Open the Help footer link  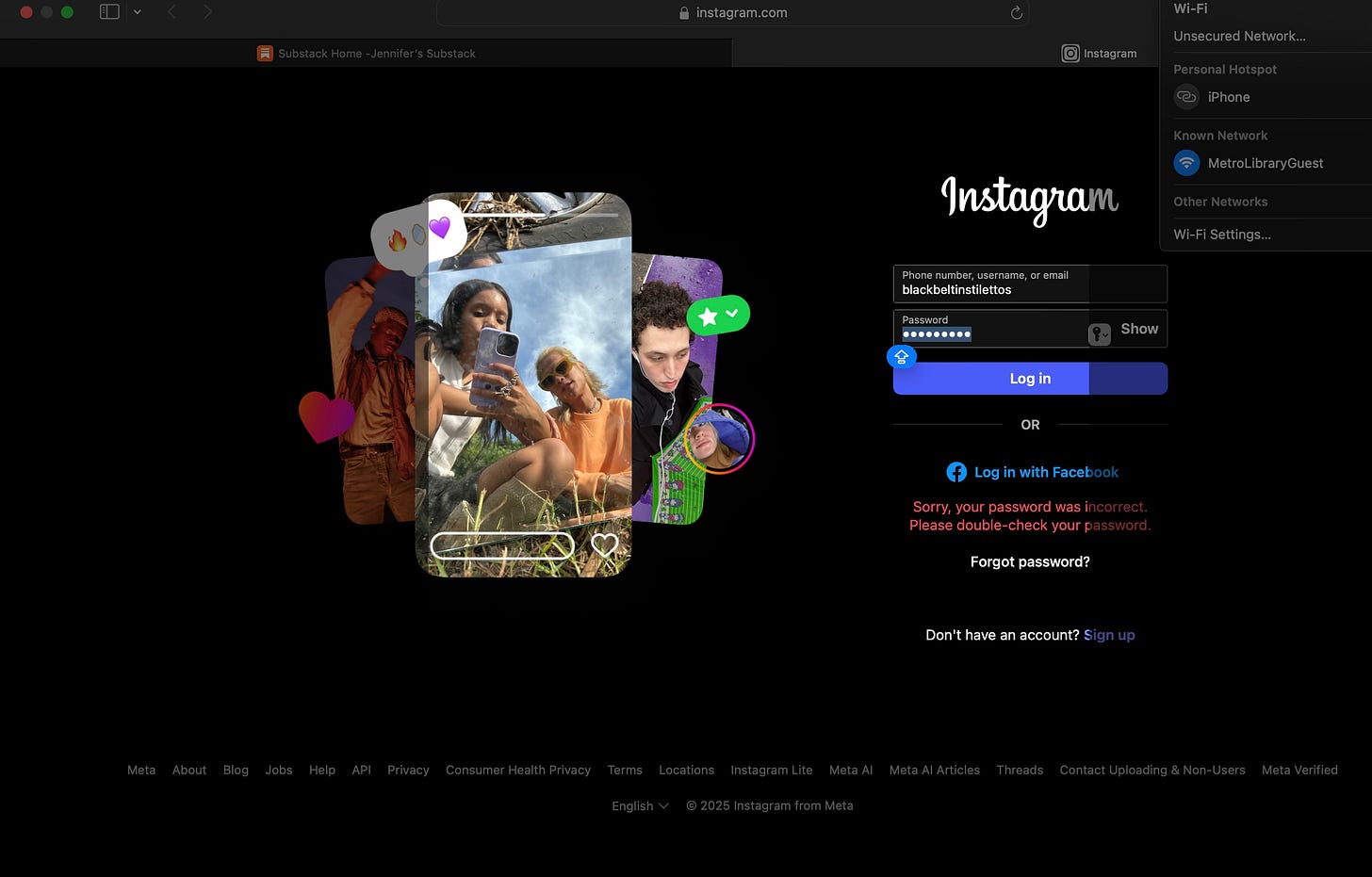pos(322,770)
